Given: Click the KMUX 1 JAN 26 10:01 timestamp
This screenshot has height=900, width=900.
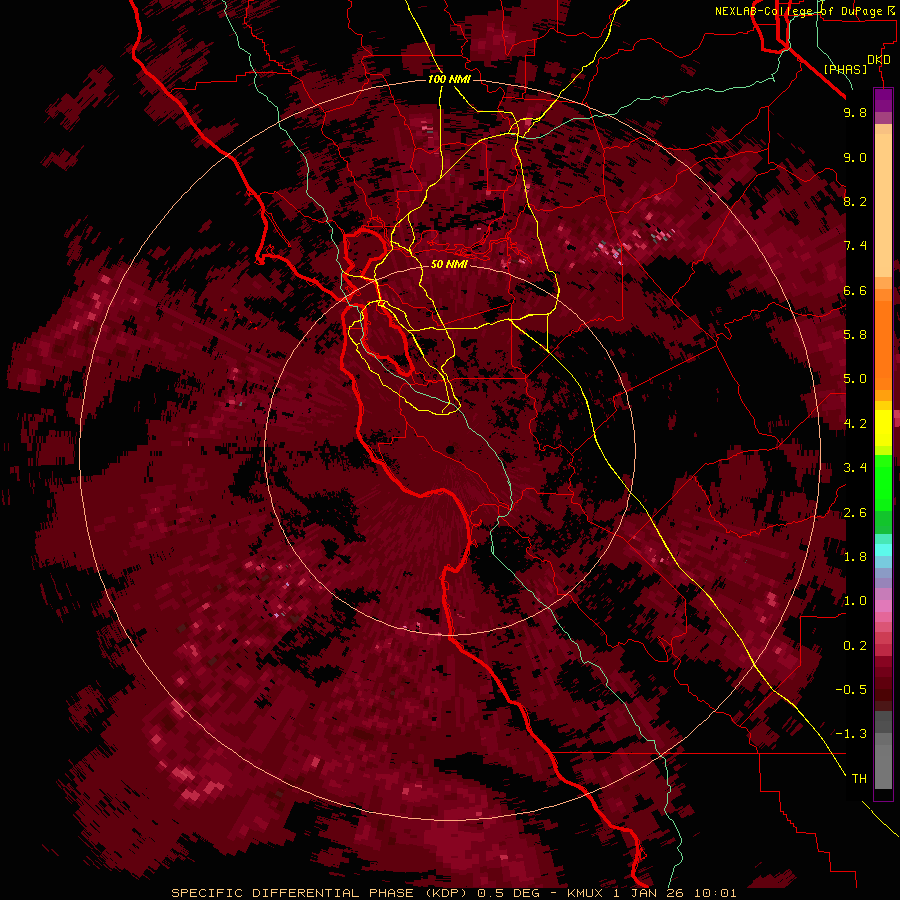Looking at the screenshot, I should coord(651,893).
